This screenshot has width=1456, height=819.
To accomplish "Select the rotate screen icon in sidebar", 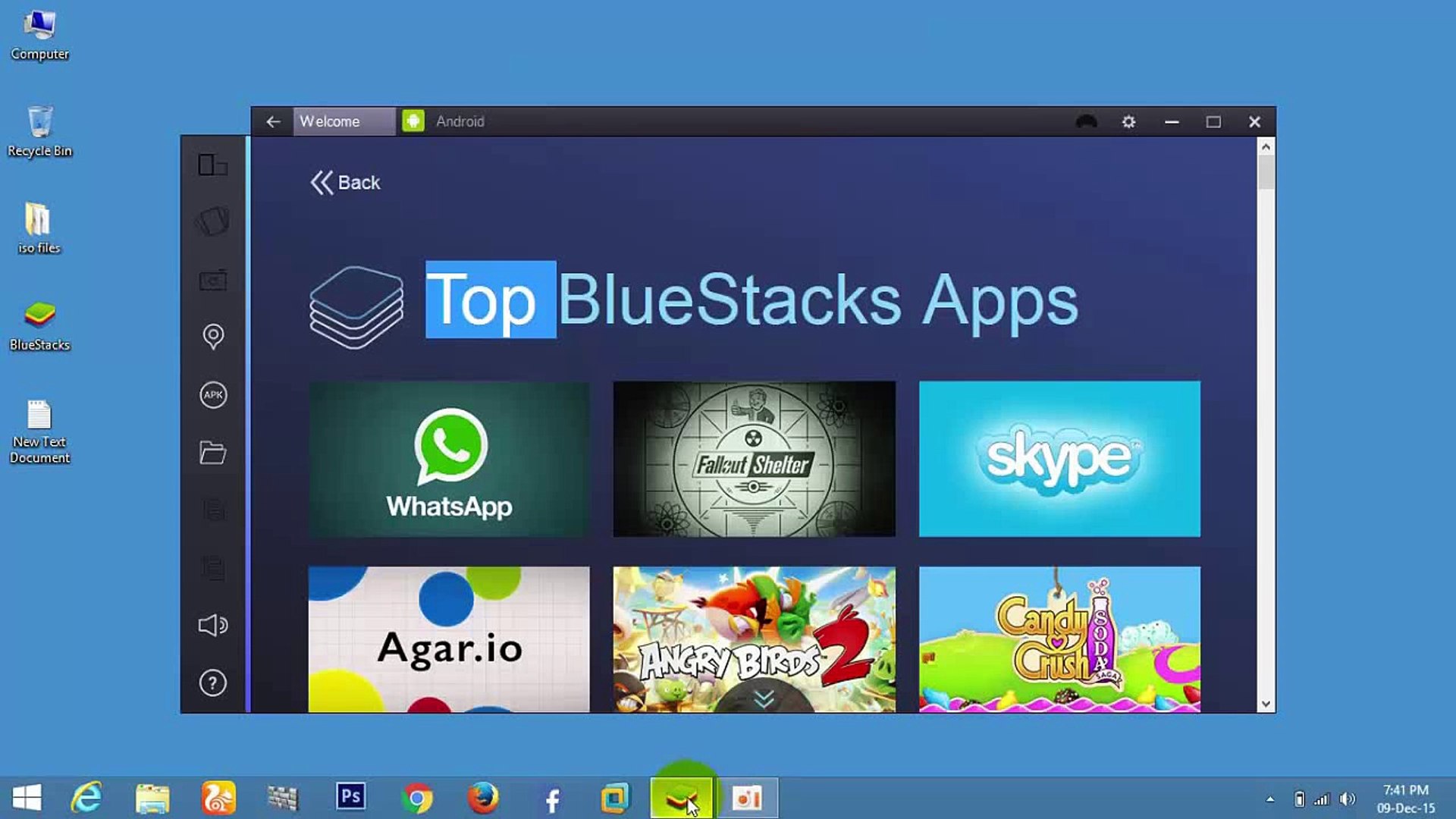I will pyautogui.click(x=213, y=165).
